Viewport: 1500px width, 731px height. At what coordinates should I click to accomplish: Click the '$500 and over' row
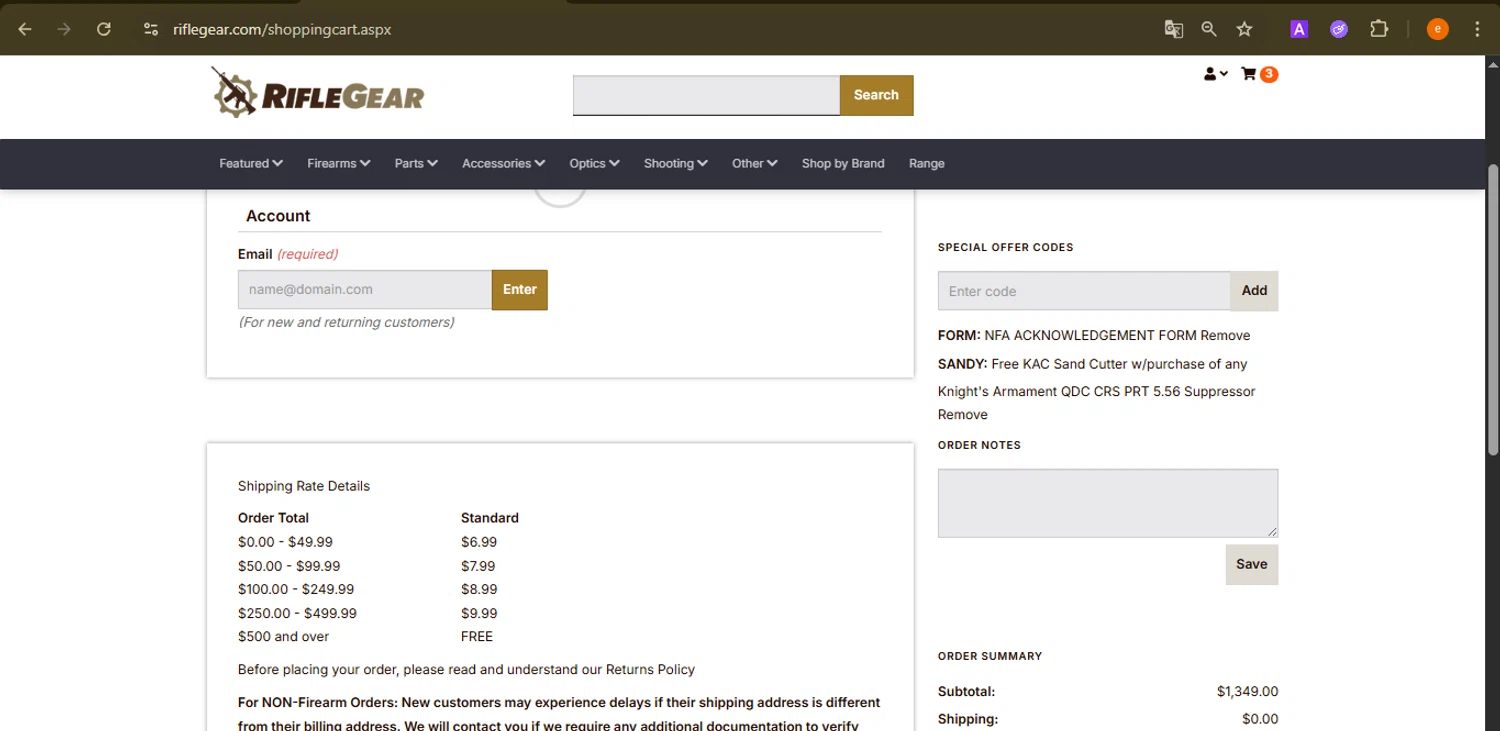(x=283, y=637)
